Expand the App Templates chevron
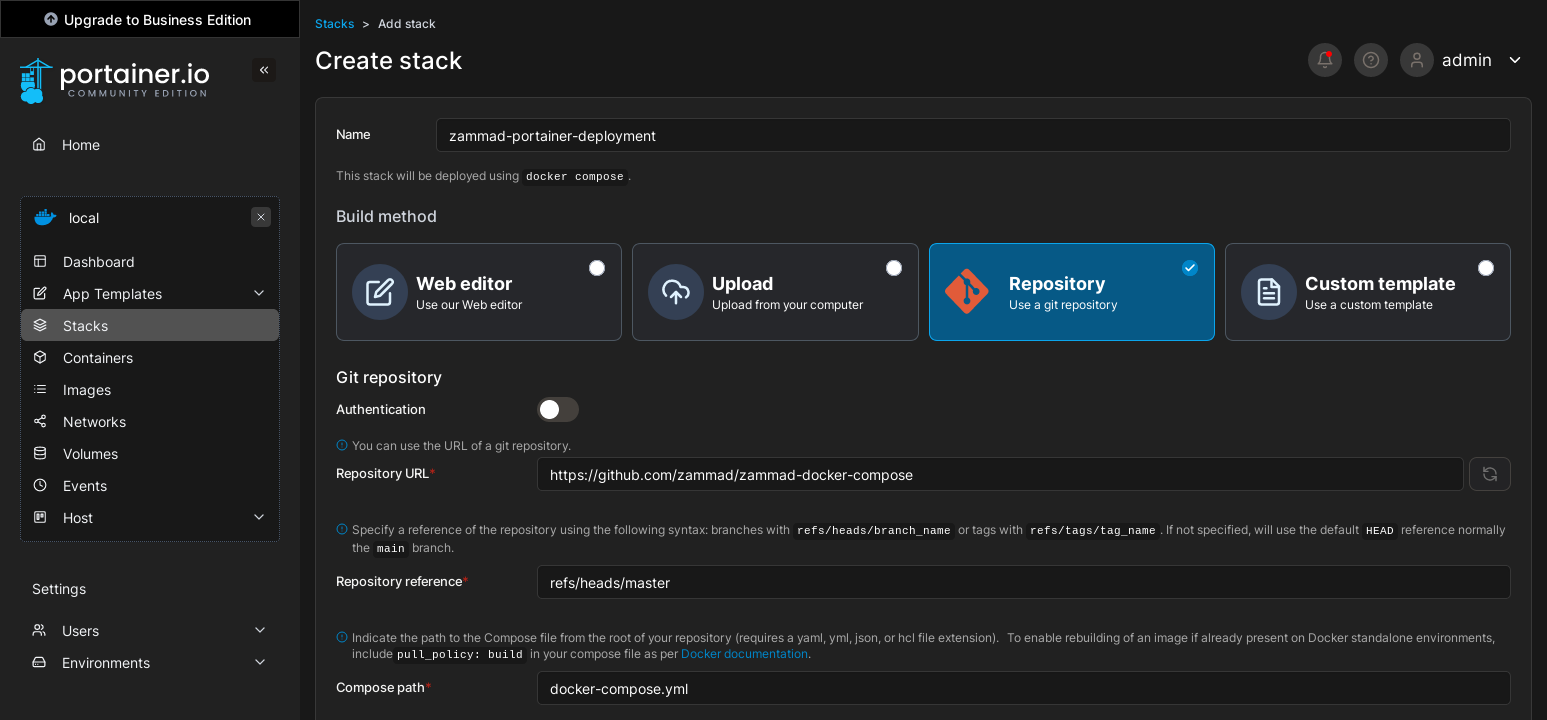 (259, 293)
